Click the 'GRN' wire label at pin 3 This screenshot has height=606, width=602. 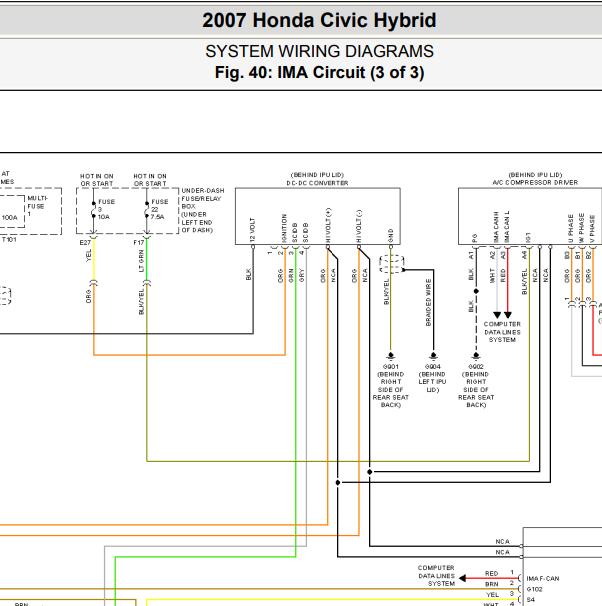point(291,276)
